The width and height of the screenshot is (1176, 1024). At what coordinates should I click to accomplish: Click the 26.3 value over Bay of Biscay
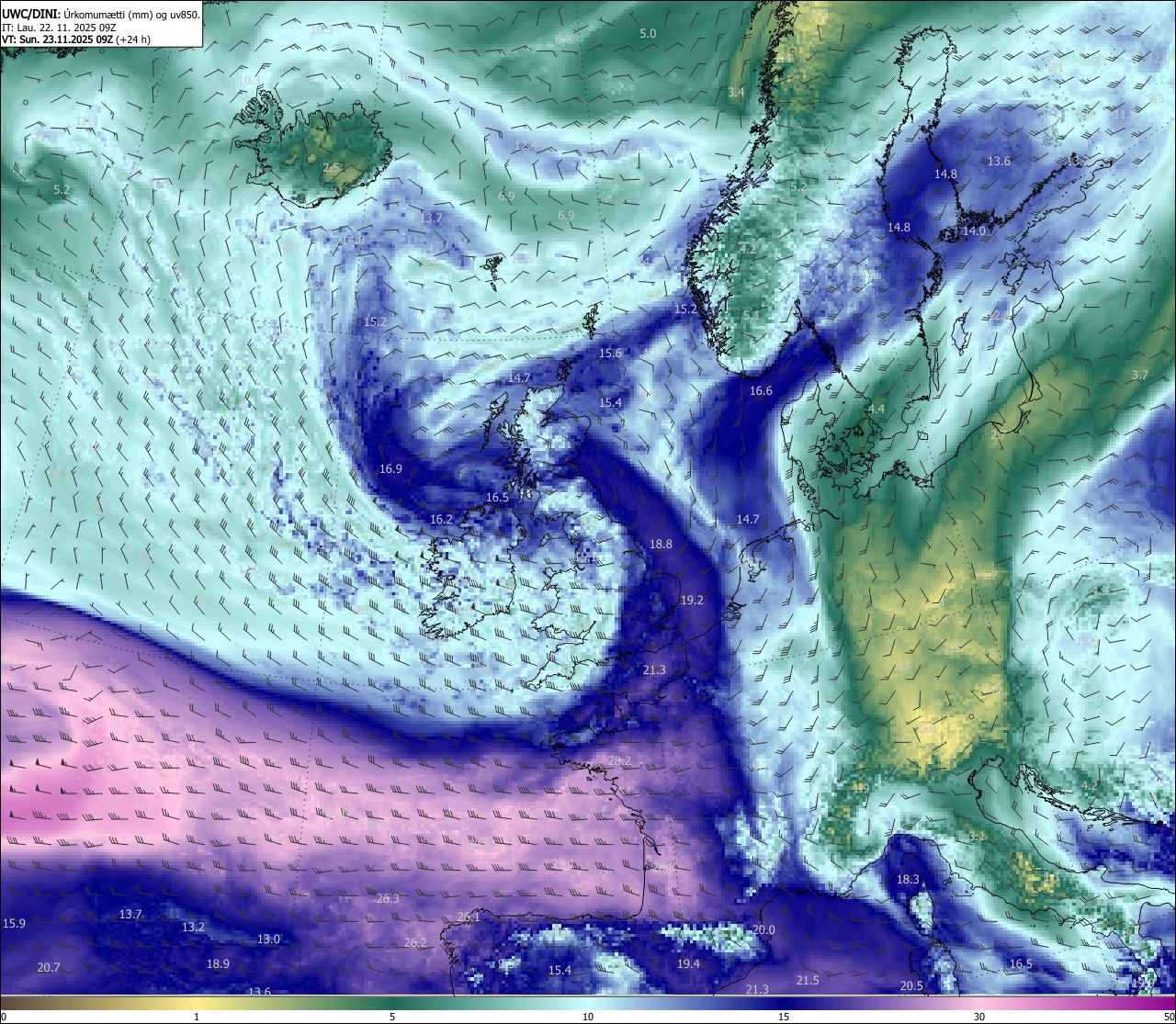click(x=388, y=898)
